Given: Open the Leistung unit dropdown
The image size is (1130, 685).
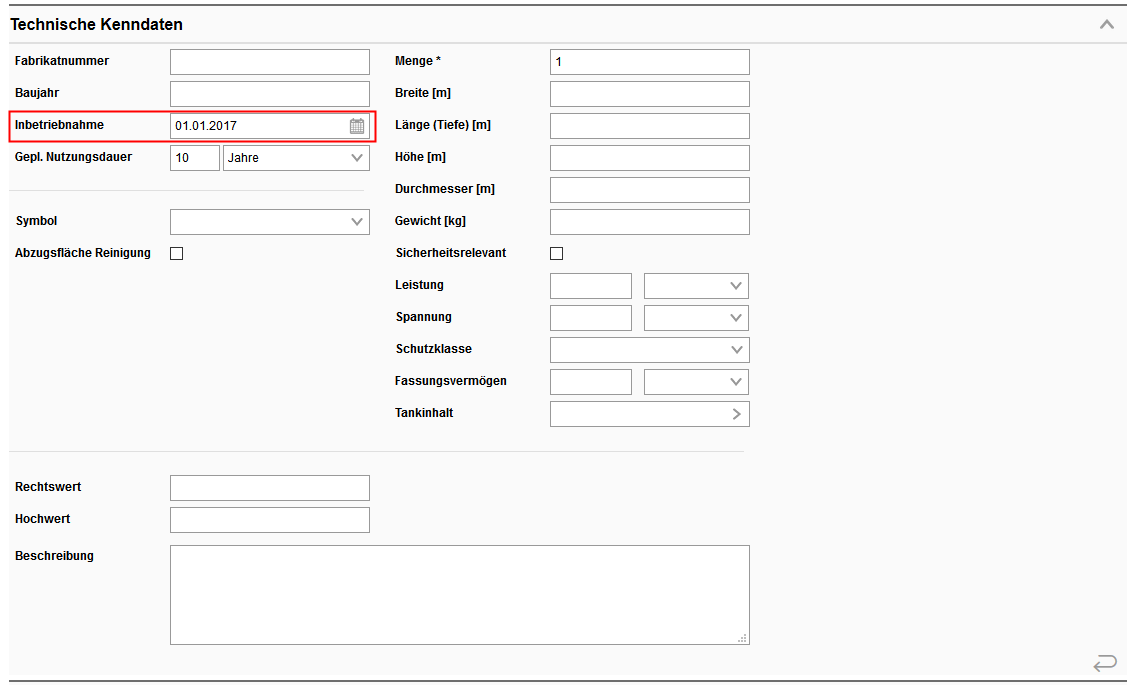Looking at the screenshot, I should click(x=696, y=286).
